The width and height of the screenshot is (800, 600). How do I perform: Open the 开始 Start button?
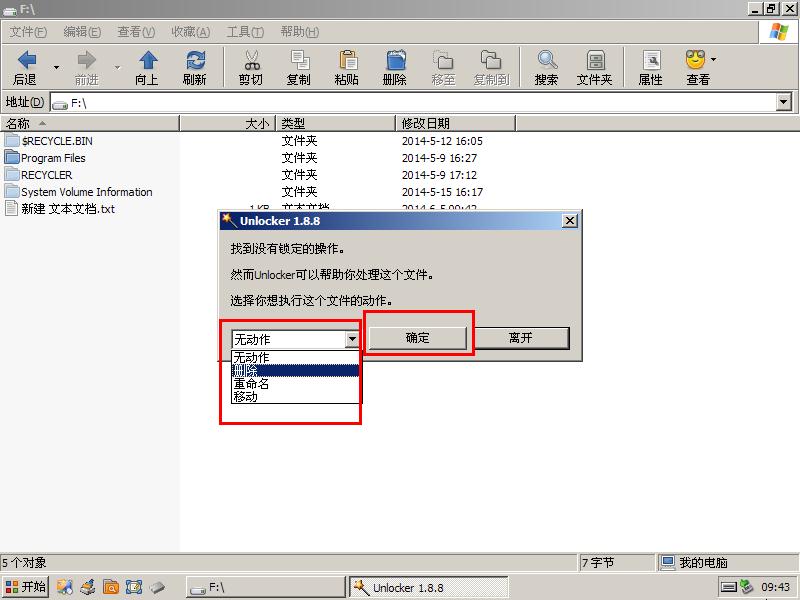coord(26,587)
